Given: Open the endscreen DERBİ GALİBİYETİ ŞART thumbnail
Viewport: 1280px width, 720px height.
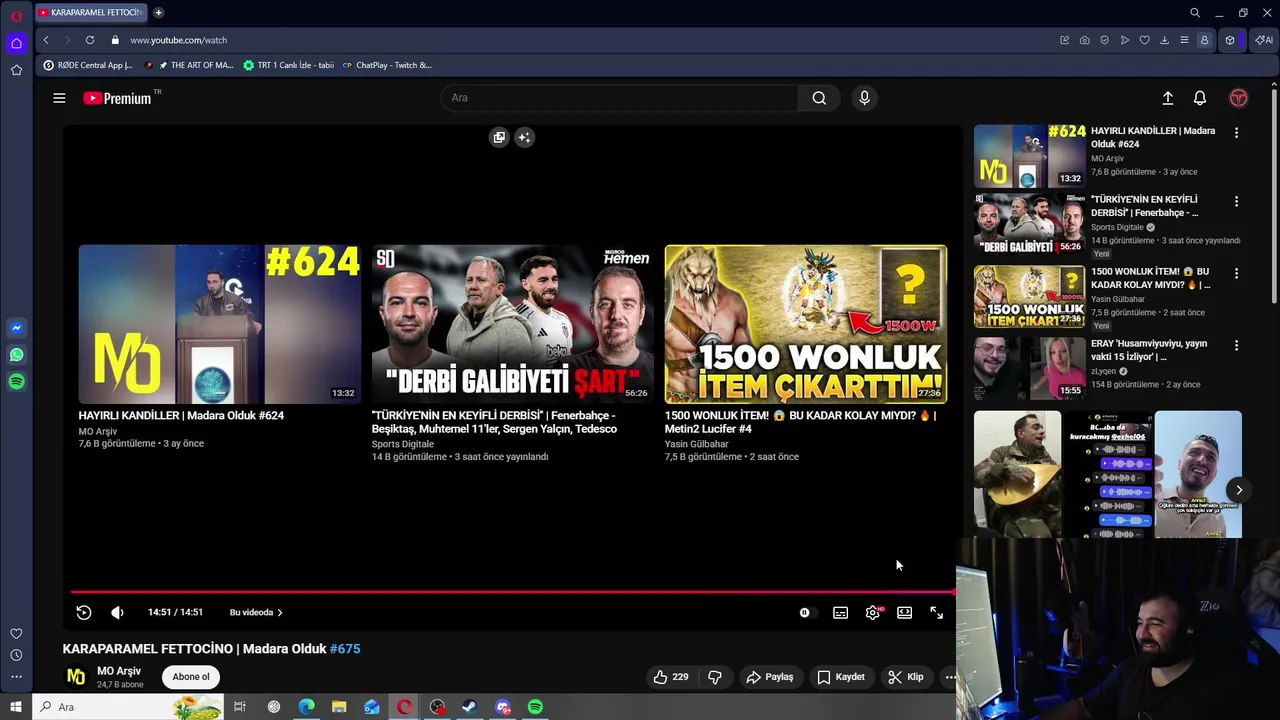Looking at the screenshot, I should (x=512, y=324).
